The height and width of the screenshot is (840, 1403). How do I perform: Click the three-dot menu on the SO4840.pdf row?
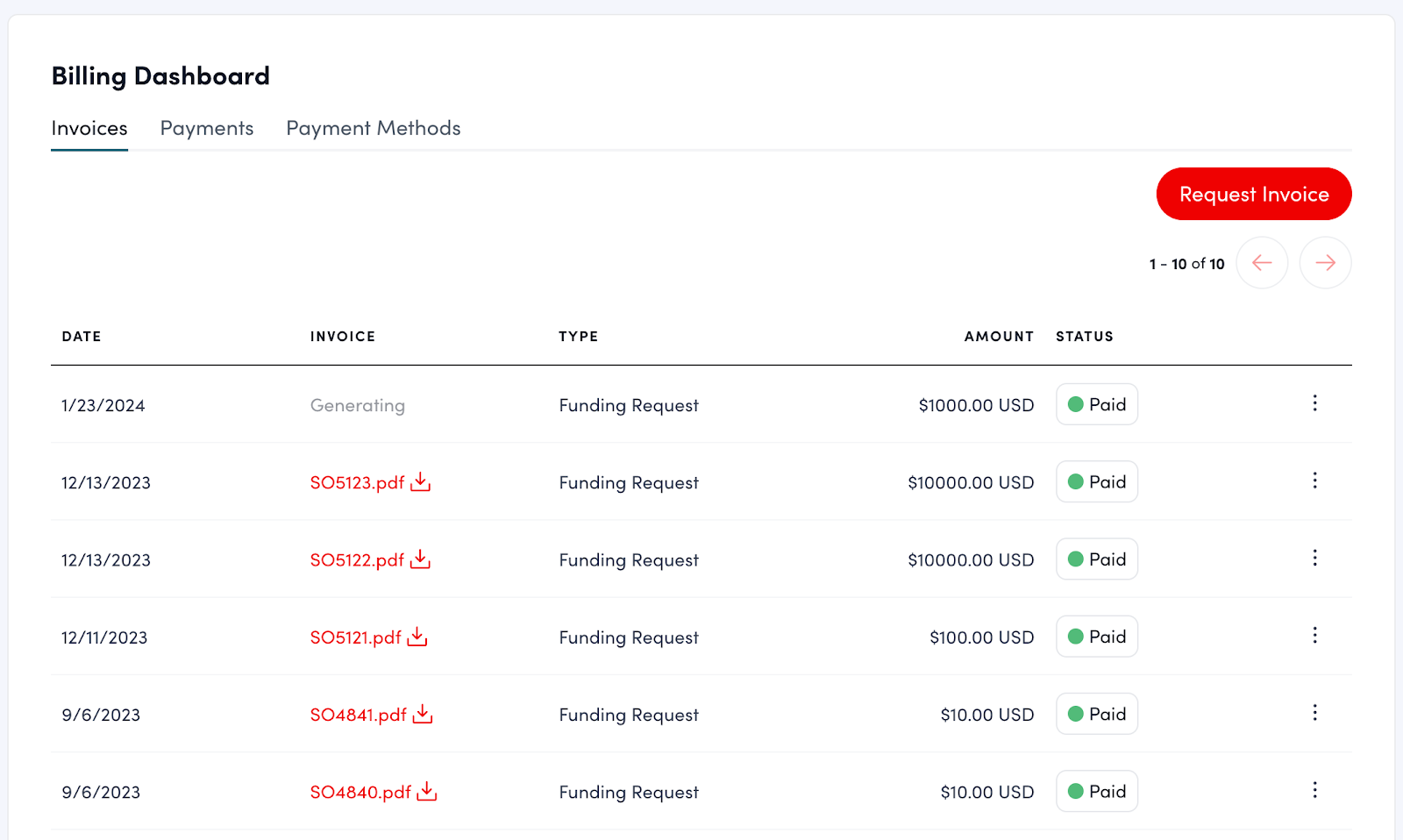(x=1314, y=790)
